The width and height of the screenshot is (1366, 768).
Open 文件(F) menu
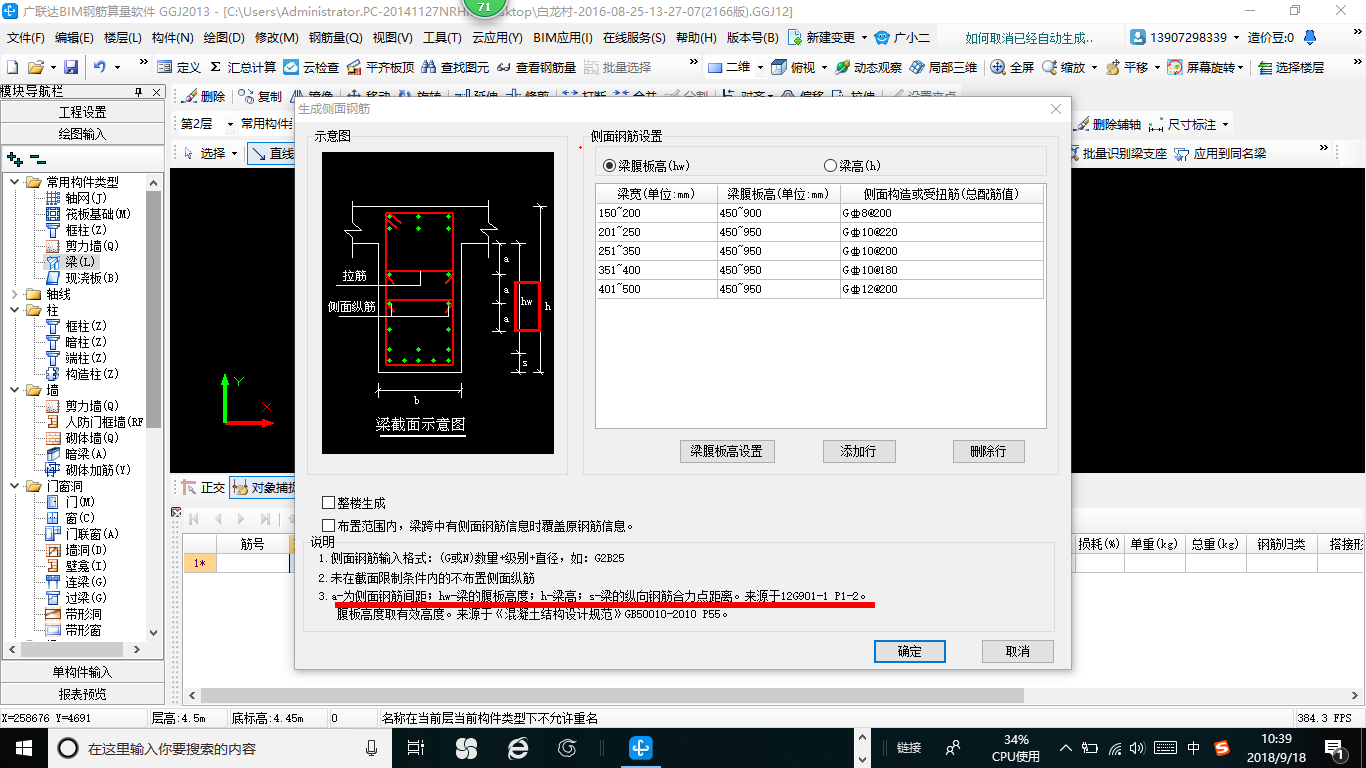(x=26, y=38)
